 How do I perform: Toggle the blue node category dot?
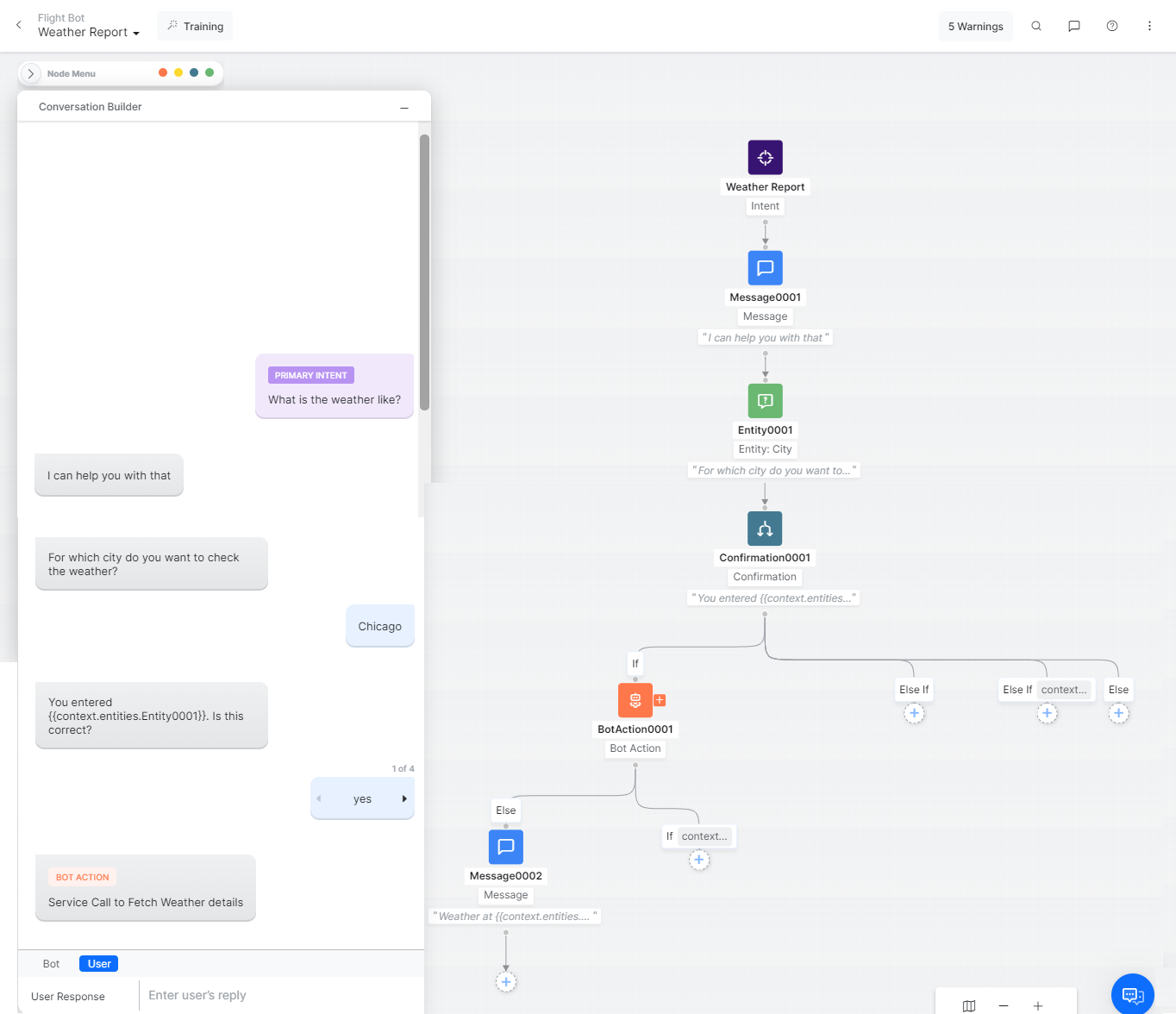[x=194, y=72]
